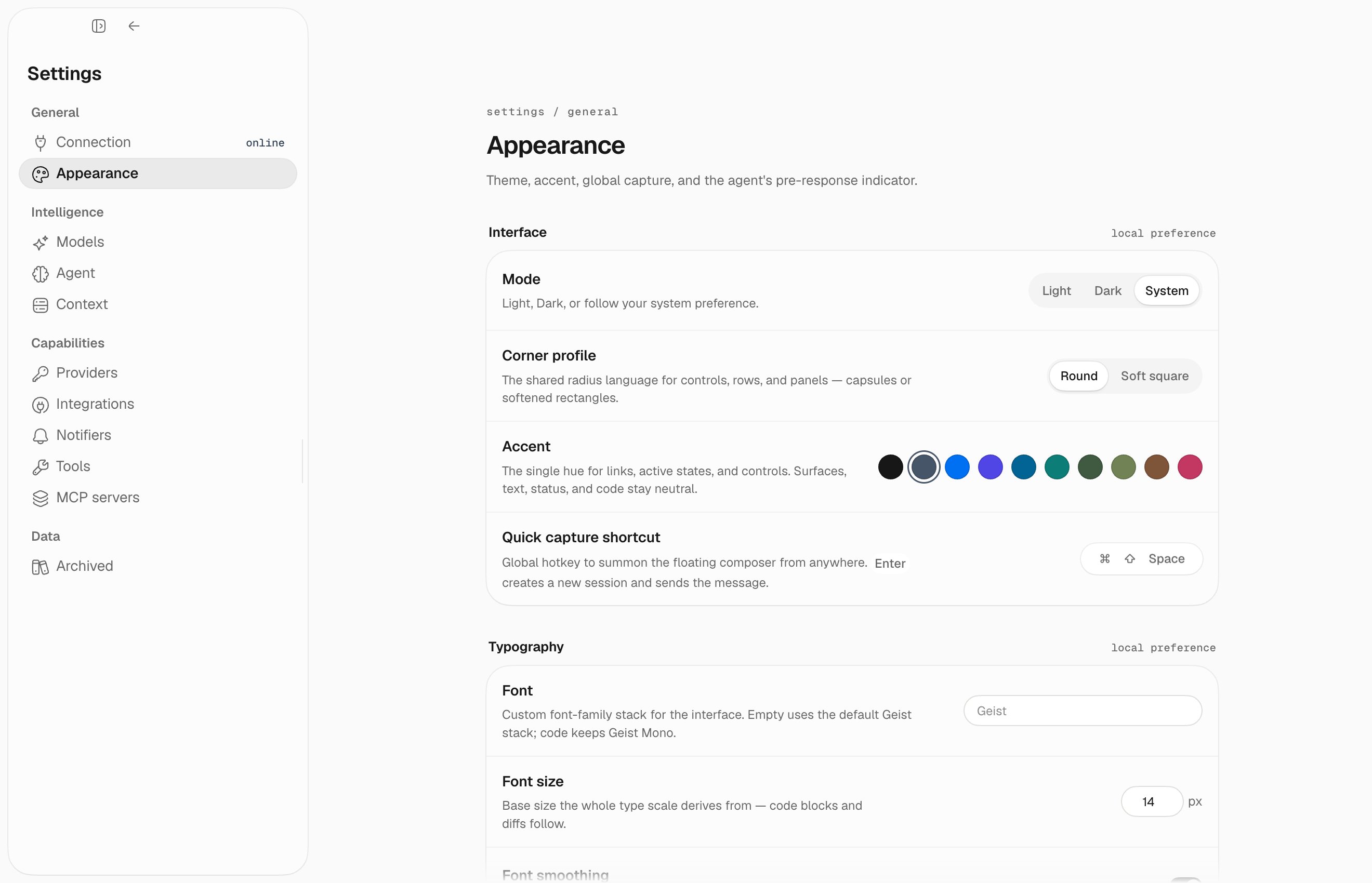This screenshot has height=883, width=1372.
Task: Pick the teal accent swatch
Action: coord(1057,467)
